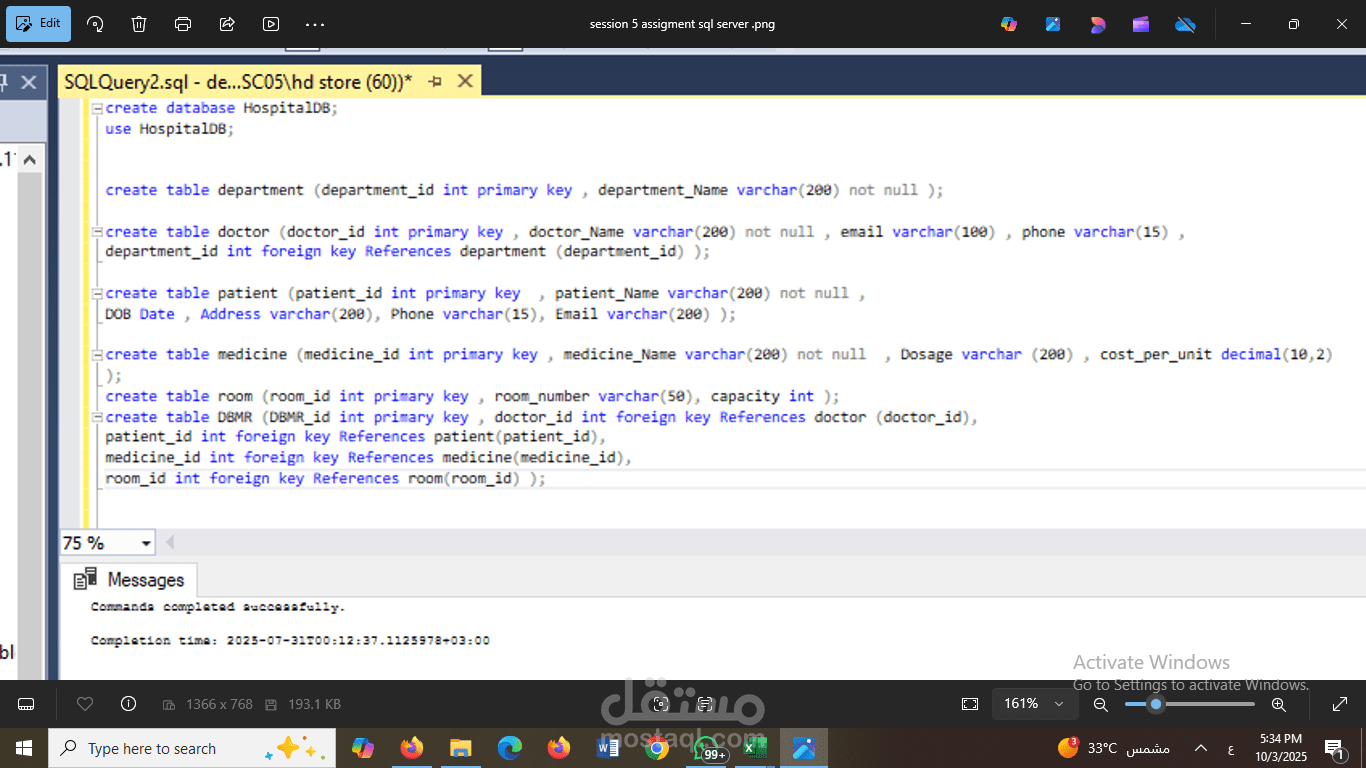Expand the system tray hidden icons chevron
Image resolution: width=1366 pixels, height=768 pixels.
(x=1201, y=748)
